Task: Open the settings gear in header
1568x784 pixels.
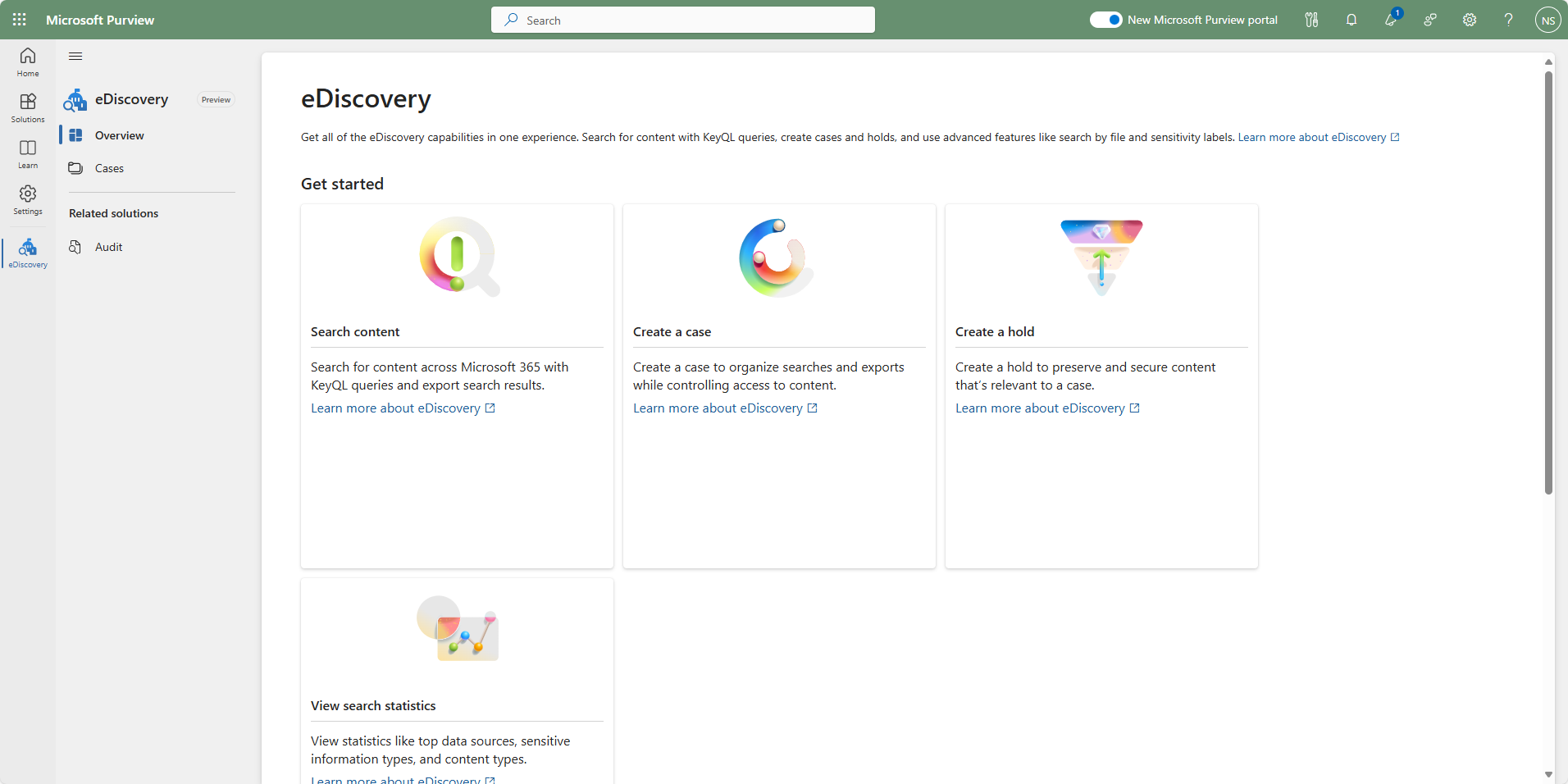Action: point(1469,20)
